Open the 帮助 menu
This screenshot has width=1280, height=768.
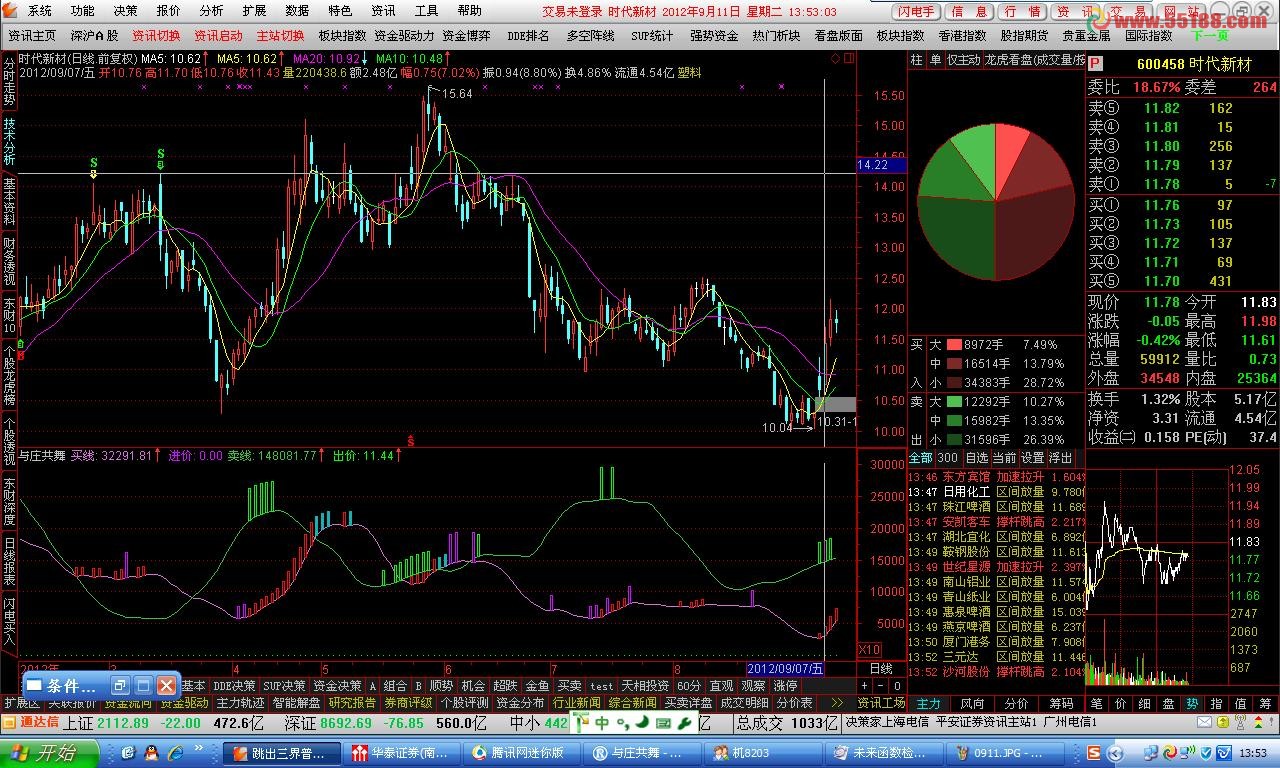[x=469, y=11]
